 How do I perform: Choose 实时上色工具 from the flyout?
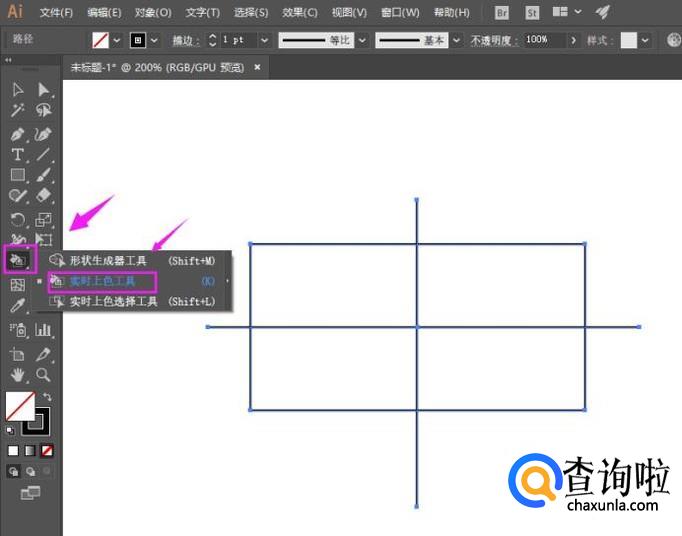132,281
